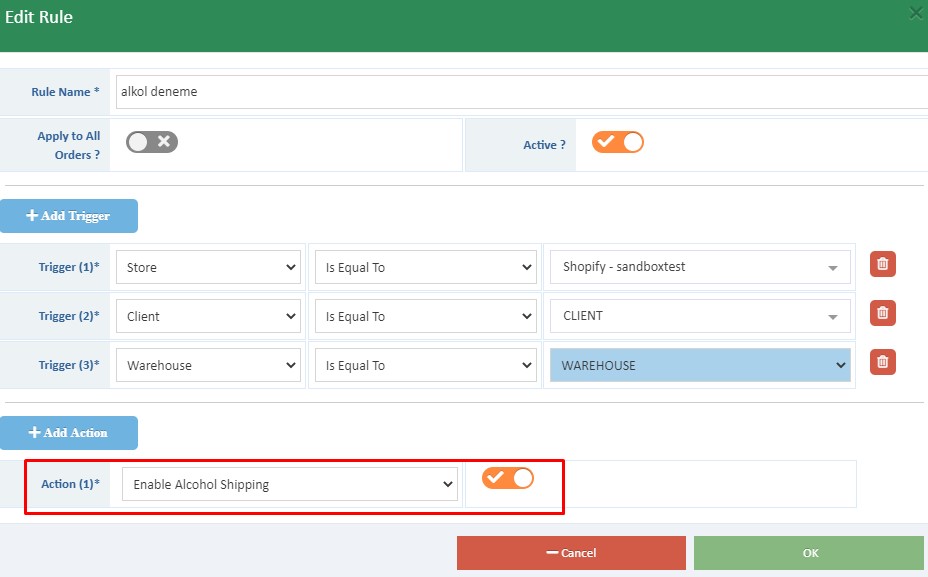Delete Trigger (1) using trash icon
Image resolution: width=928 pixels, height=577 pixels.
coord(882,265)
